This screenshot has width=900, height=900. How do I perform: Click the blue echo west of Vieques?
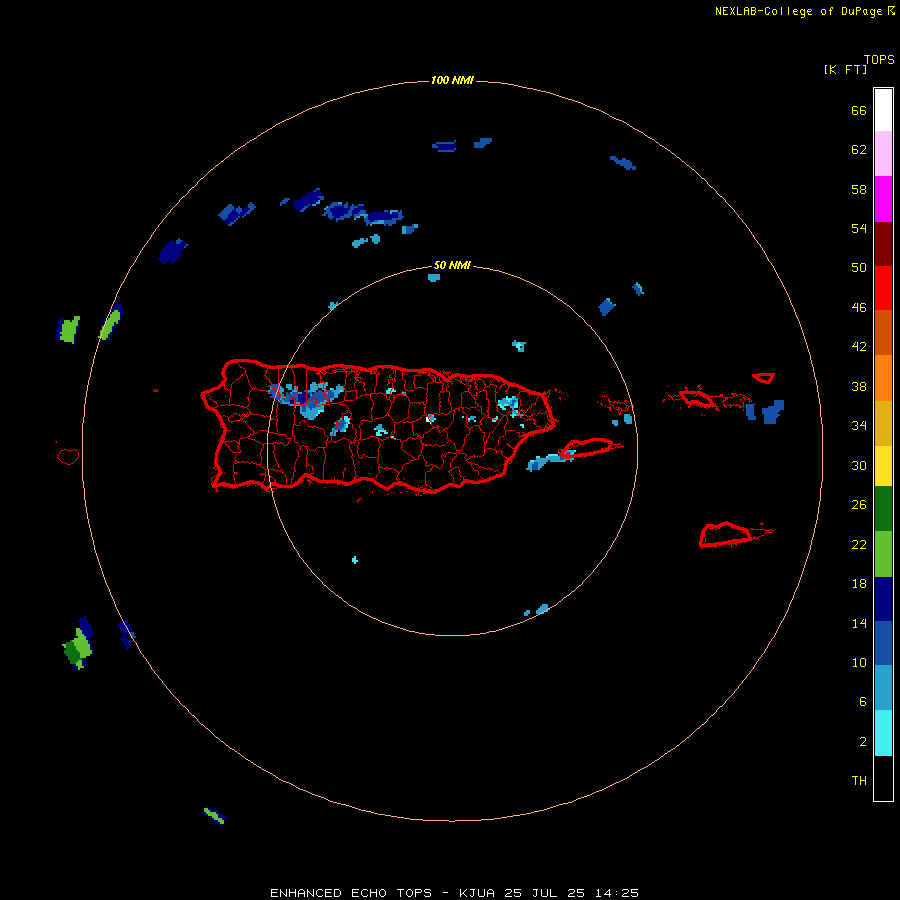[x=550, y=461]
